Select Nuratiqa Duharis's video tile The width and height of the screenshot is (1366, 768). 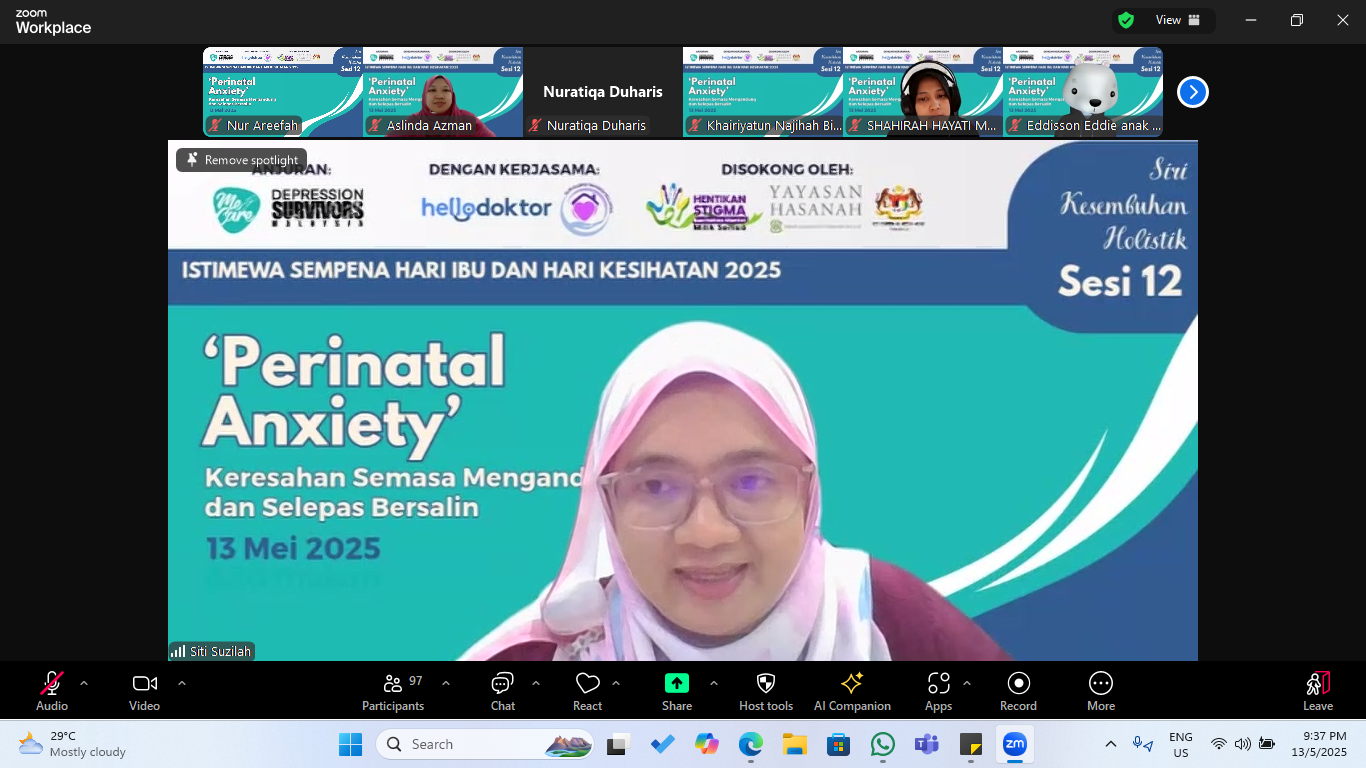[x=603, y=92]
